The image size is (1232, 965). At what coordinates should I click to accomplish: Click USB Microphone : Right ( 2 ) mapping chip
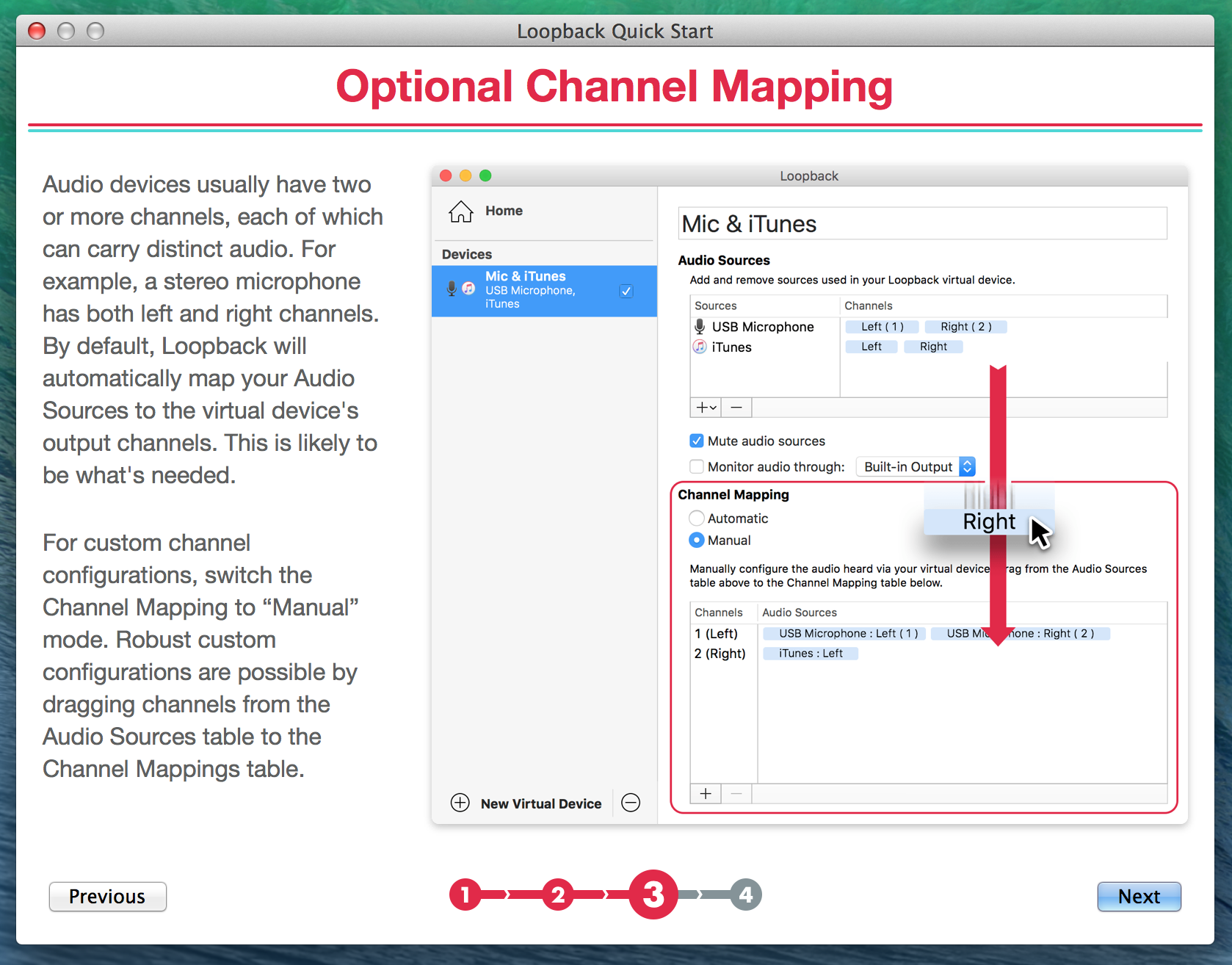pos(1021,633)
